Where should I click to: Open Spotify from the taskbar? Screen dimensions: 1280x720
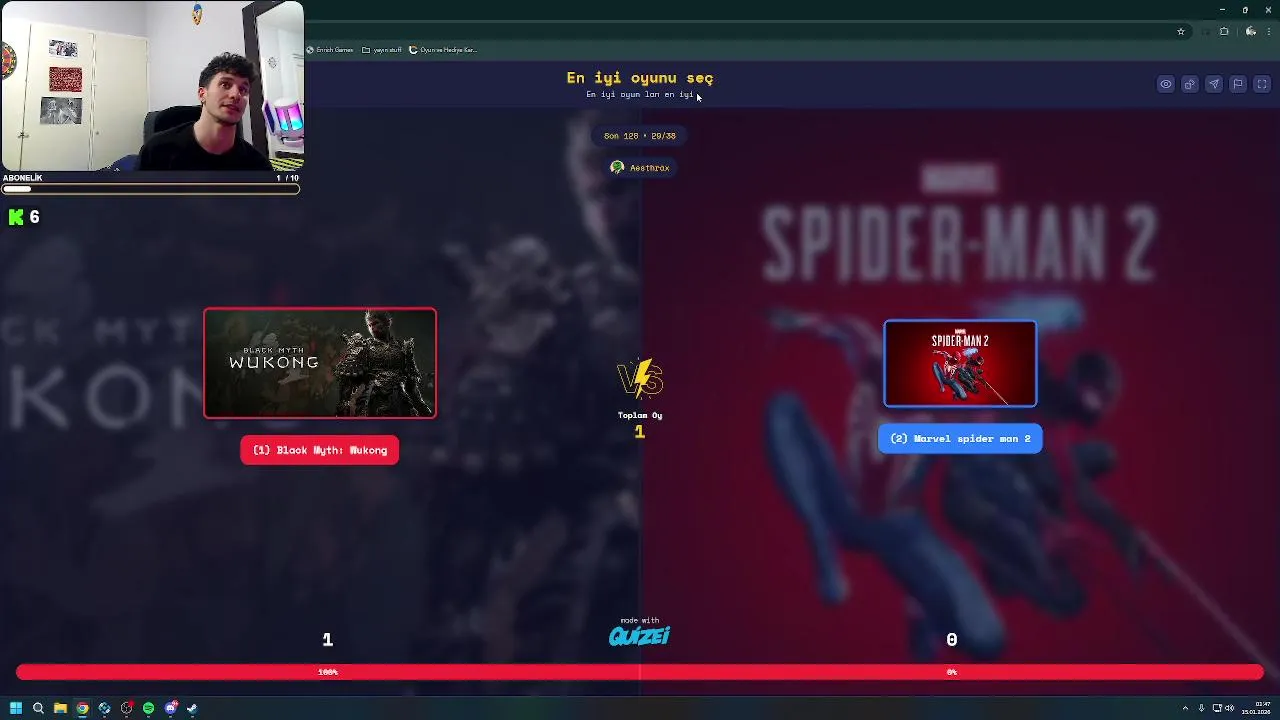pos(148,708)
